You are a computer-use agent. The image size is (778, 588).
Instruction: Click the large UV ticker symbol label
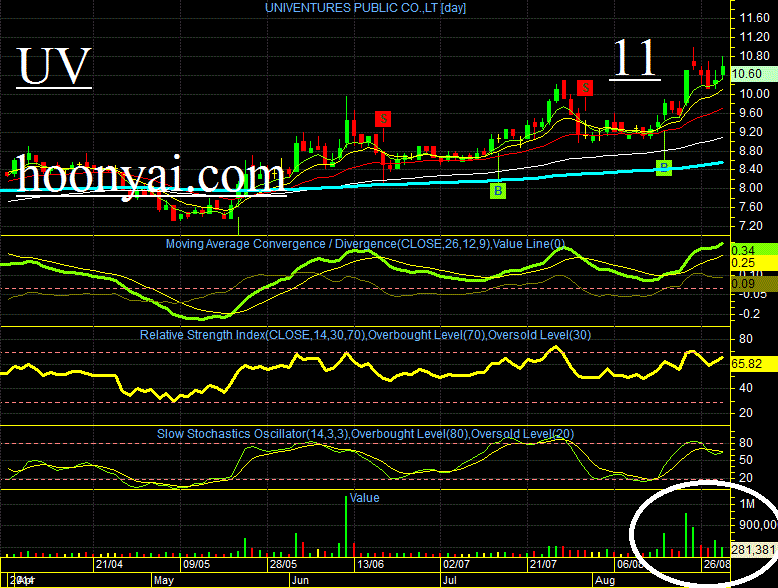coord(54,66)
